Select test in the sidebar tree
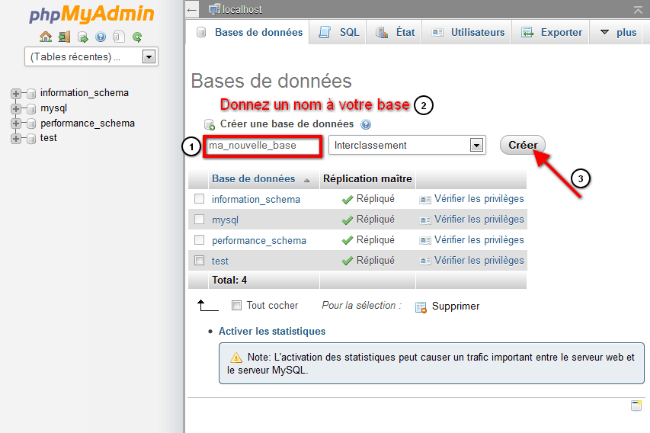The width and height of the screenshot is (650, 433). [49, 138]
